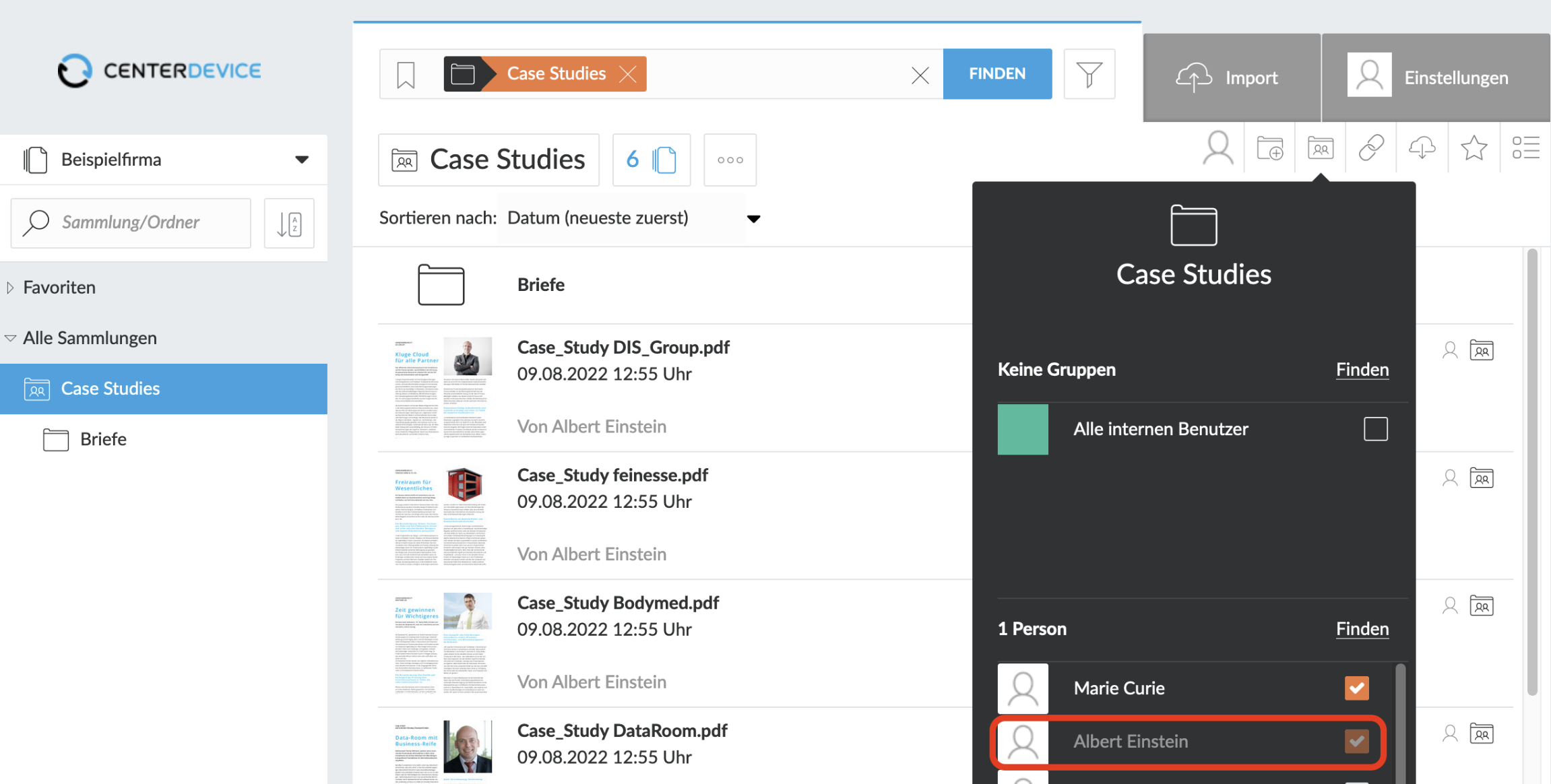
Task: Click Finden link next to Keine Gruppen
Action: coord(1362,370)
